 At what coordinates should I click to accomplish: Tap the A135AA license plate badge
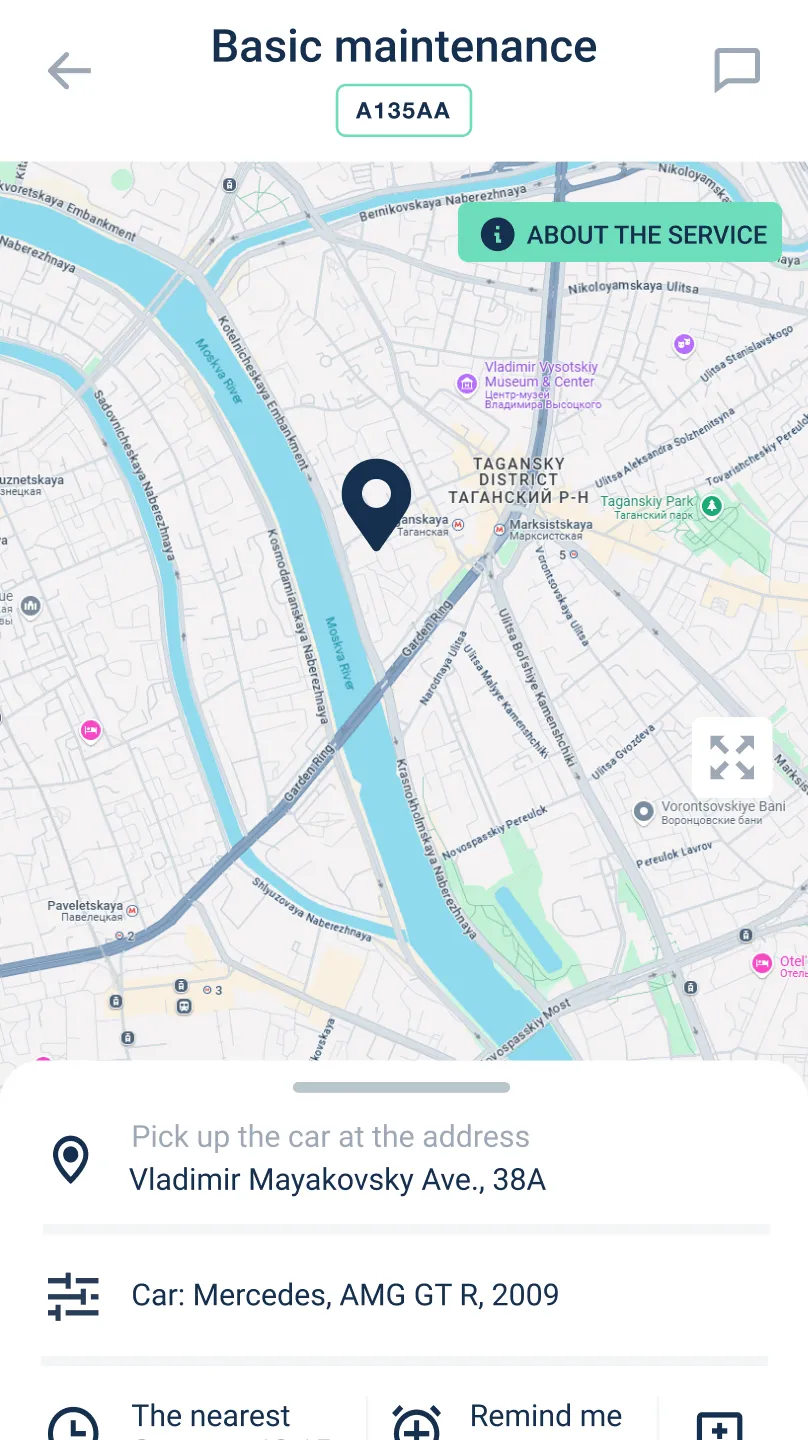click(x=403, y=111)
